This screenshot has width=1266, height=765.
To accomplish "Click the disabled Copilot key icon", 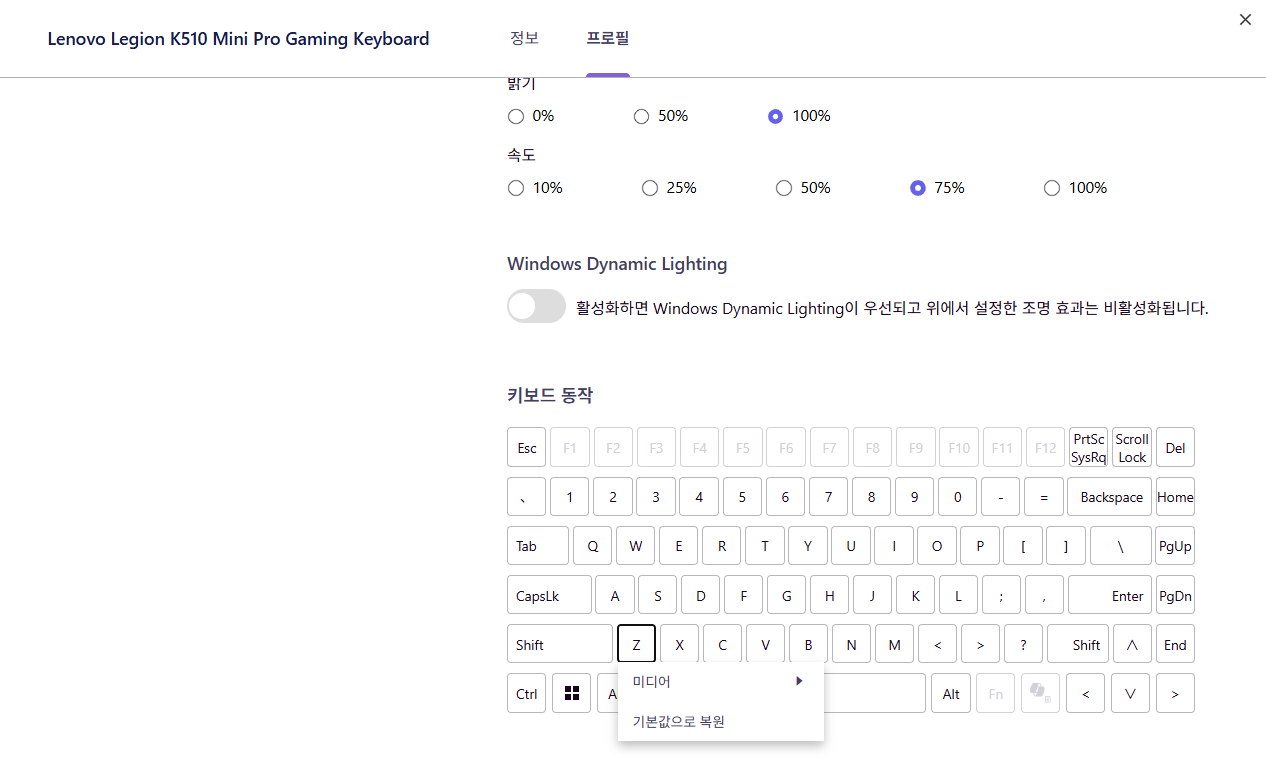I will [x=1040, y=693].
